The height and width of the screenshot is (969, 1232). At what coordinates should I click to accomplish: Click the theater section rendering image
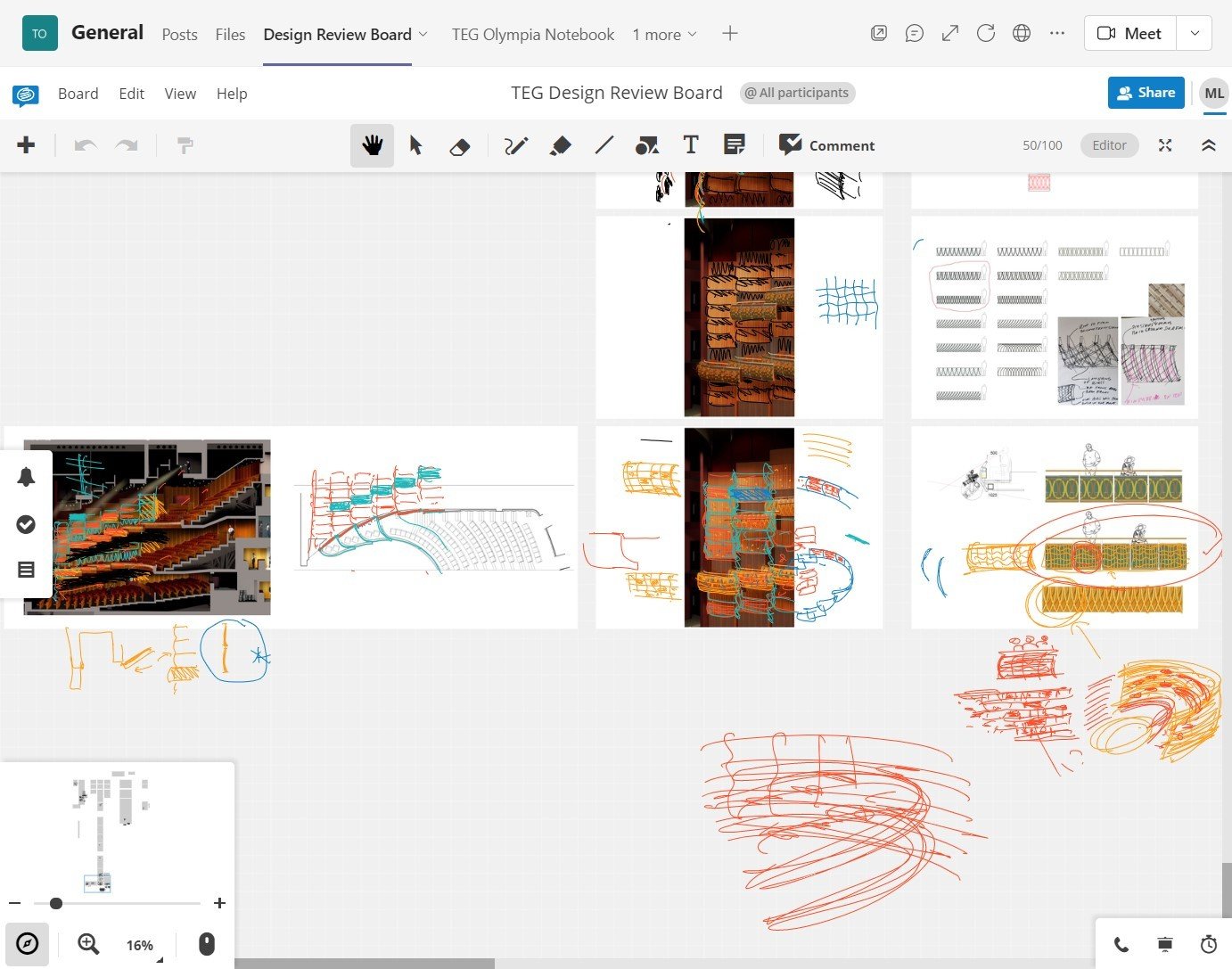coord(147,527)
